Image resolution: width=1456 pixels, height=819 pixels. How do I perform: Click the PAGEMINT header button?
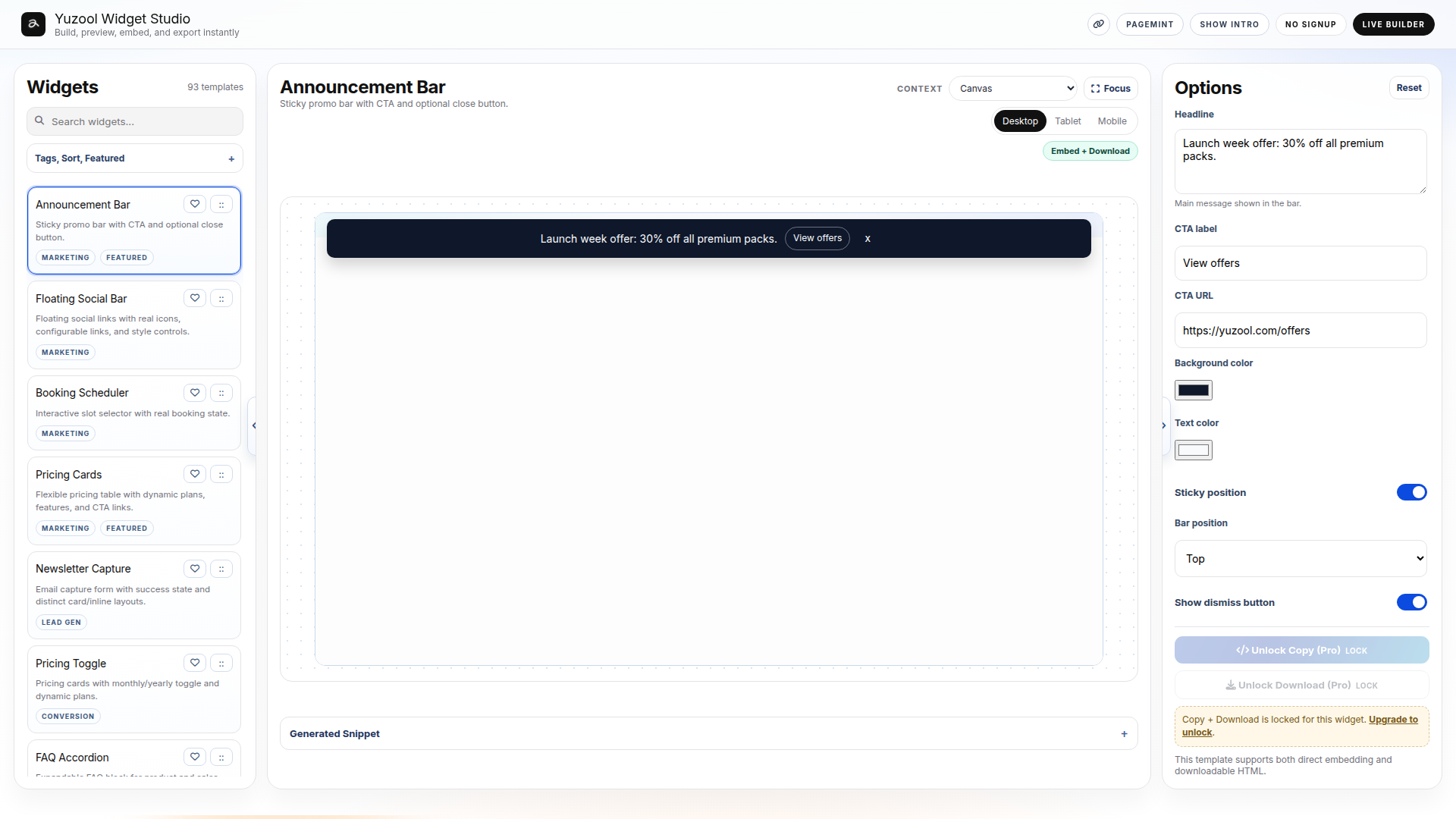[1150, 24]
